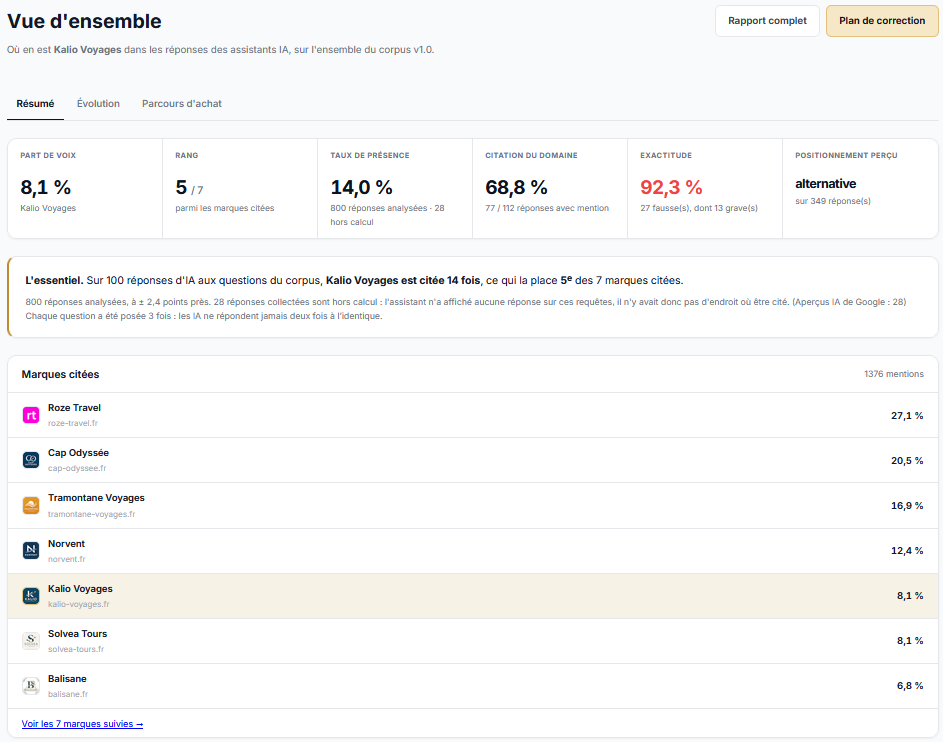
Task: Click the 1376 mentions count
Action: 894,374
